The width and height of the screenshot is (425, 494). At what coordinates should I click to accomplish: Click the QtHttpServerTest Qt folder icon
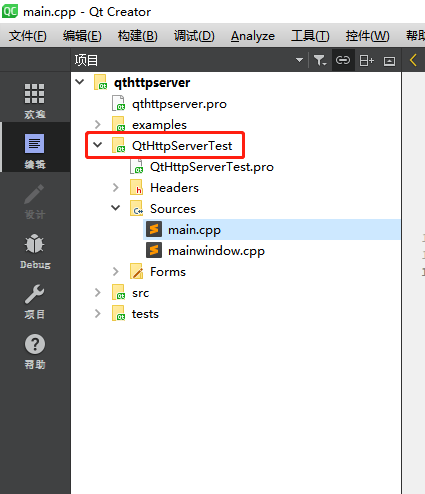coord(119,145)
